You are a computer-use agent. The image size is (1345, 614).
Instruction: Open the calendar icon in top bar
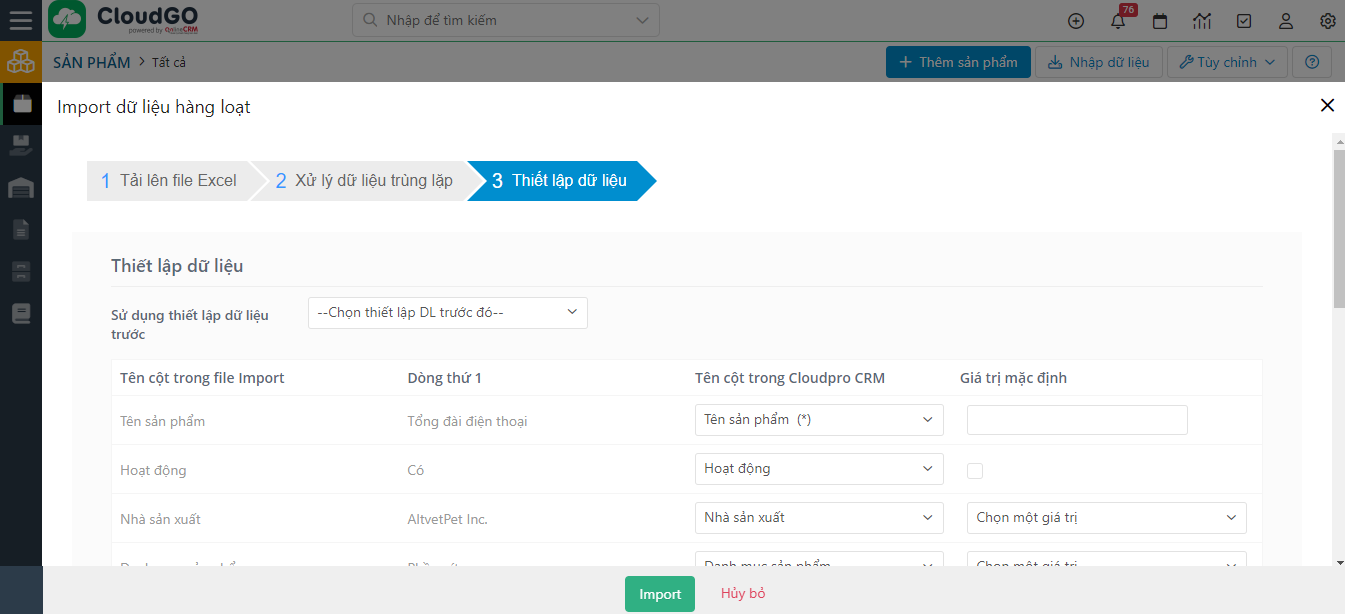1160,21
